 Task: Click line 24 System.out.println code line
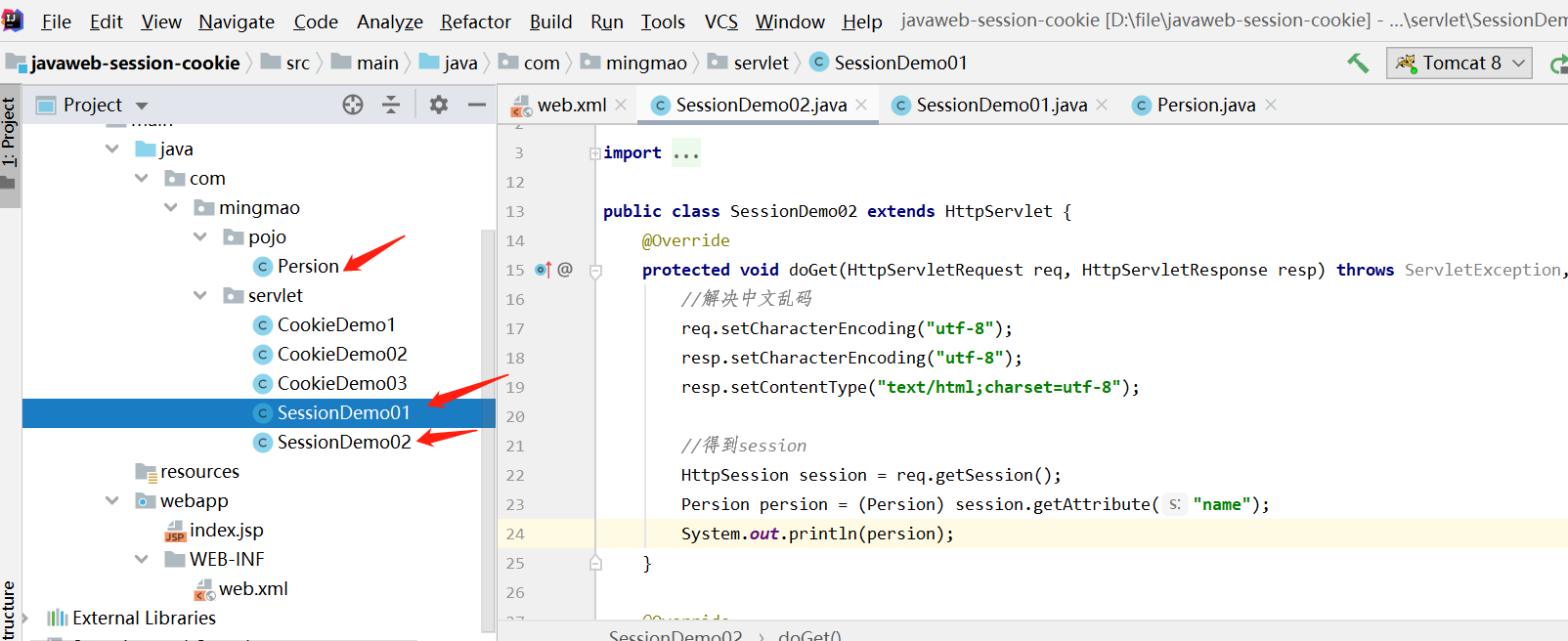[x=817, y=534]
